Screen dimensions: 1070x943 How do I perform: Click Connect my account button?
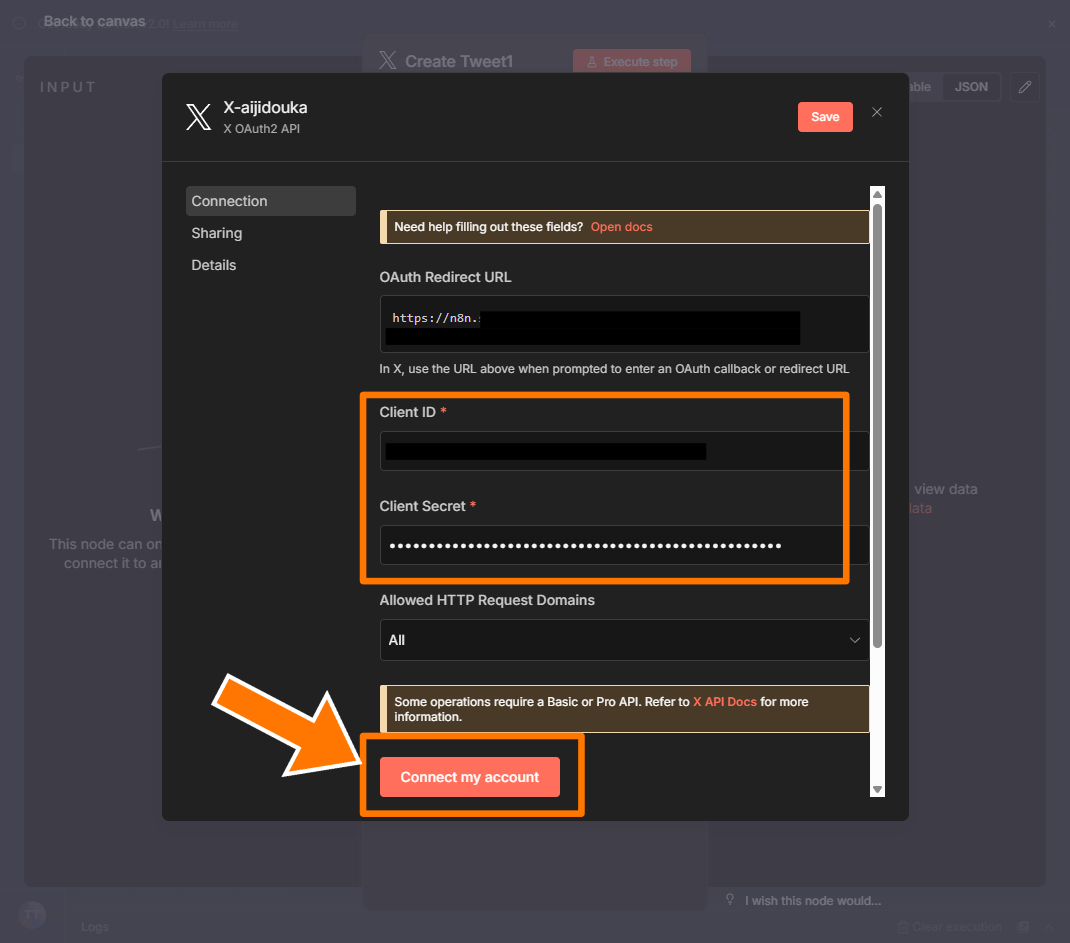[x=469, y=777]
